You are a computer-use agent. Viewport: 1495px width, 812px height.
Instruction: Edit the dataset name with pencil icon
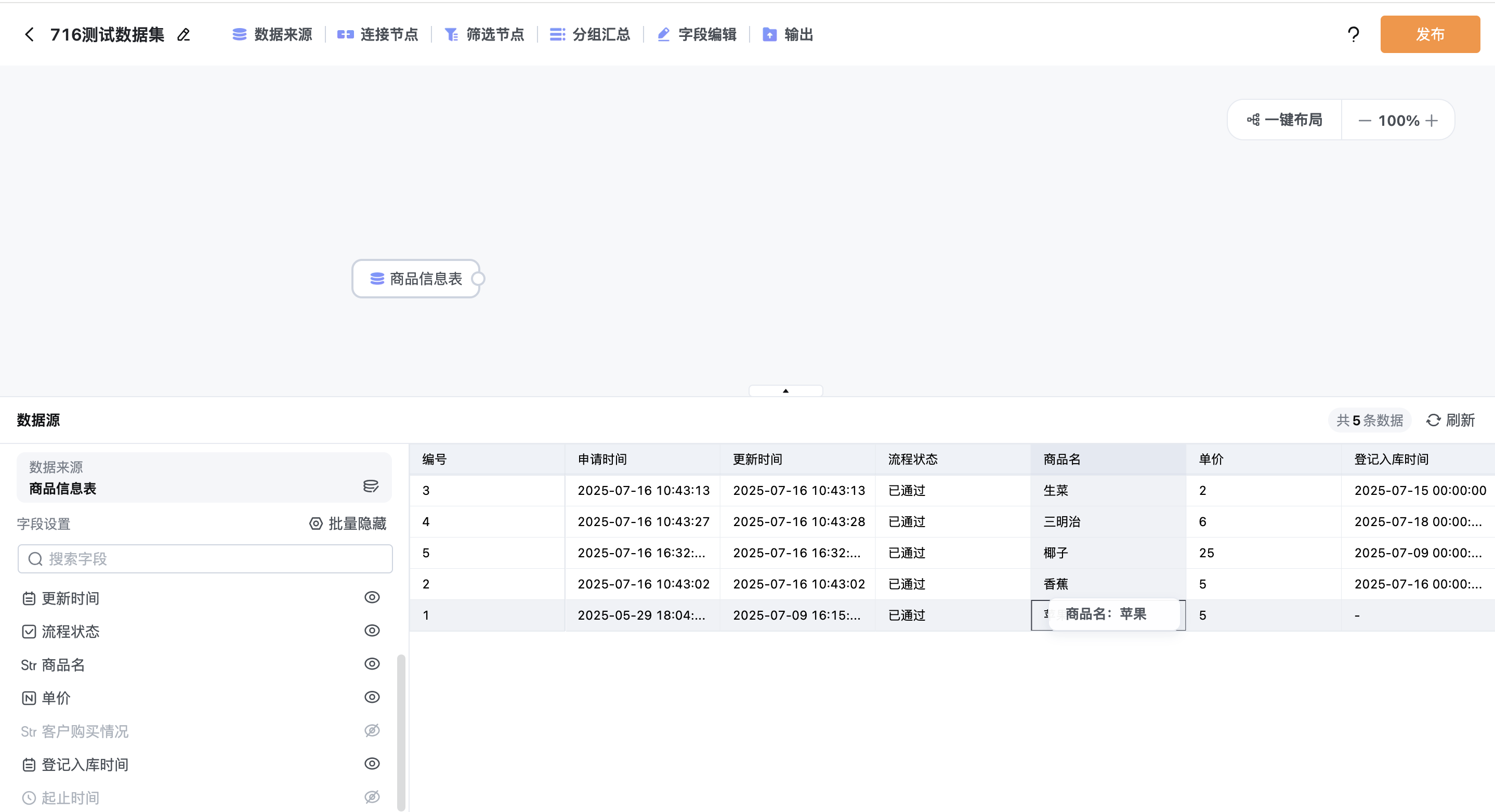pos(183,35)
